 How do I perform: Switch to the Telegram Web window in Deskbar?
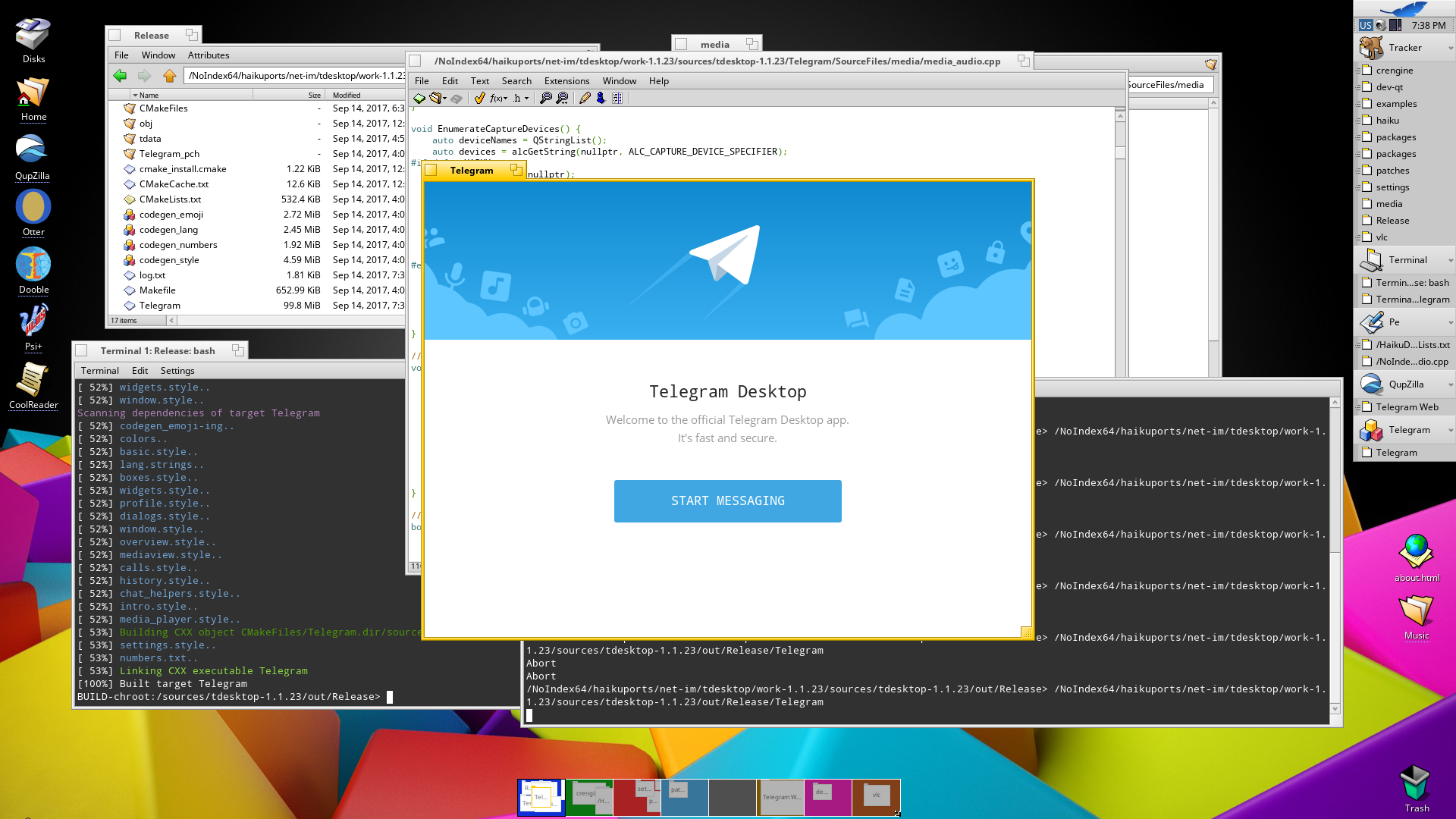click(1404, 407)
